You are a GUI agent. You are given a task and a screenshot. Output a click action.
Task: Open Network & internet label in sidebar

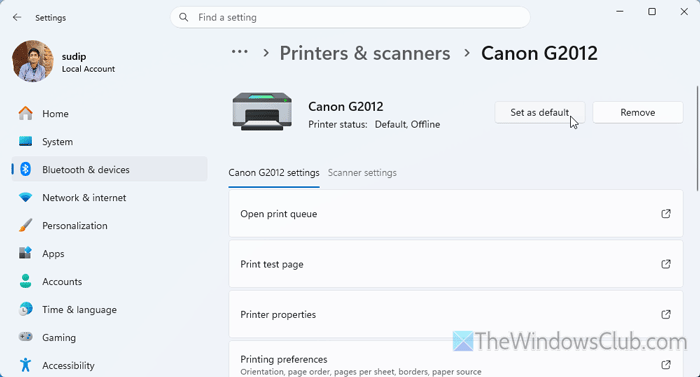84,197
